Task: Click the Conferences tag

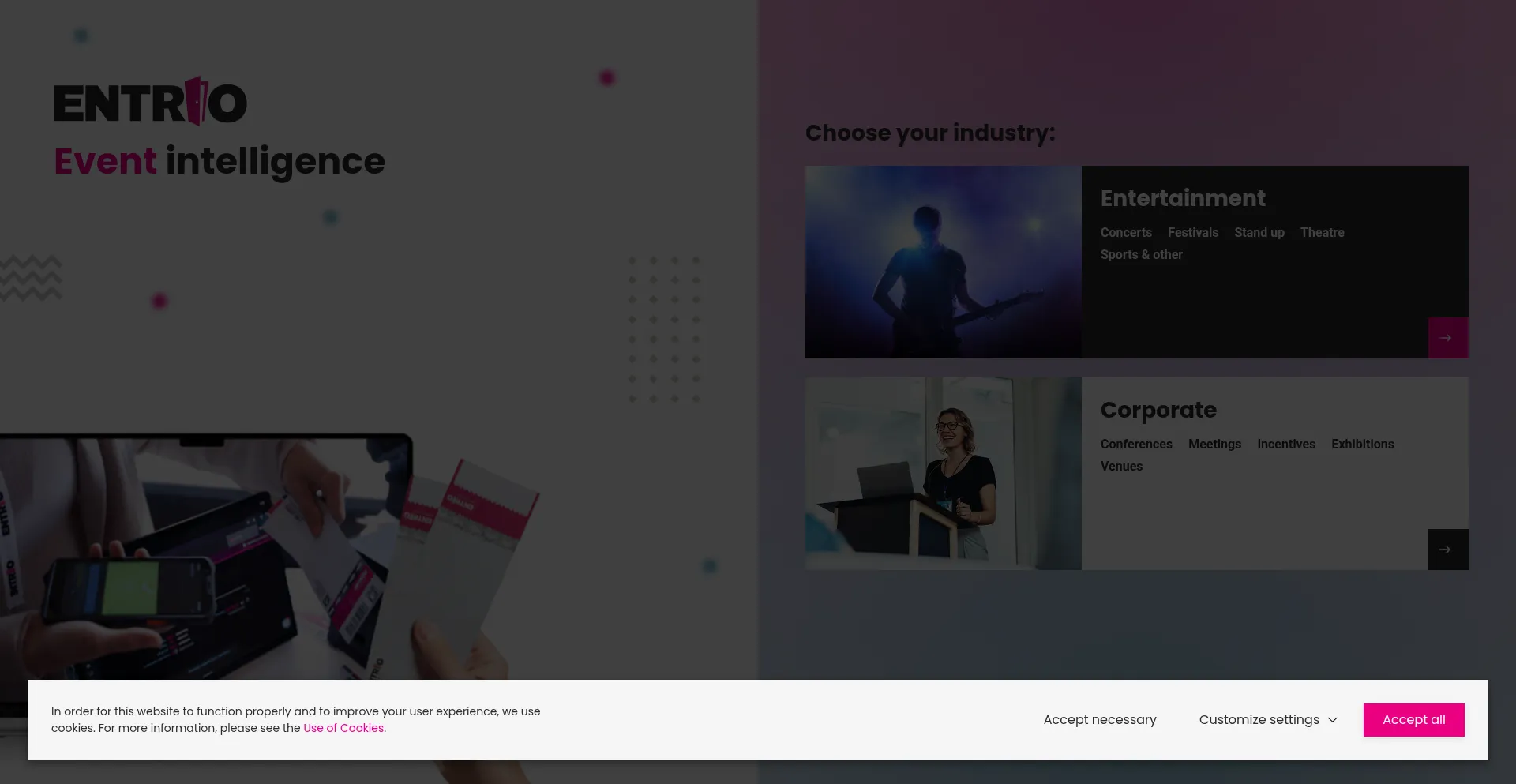Action: click(1136, 445)
